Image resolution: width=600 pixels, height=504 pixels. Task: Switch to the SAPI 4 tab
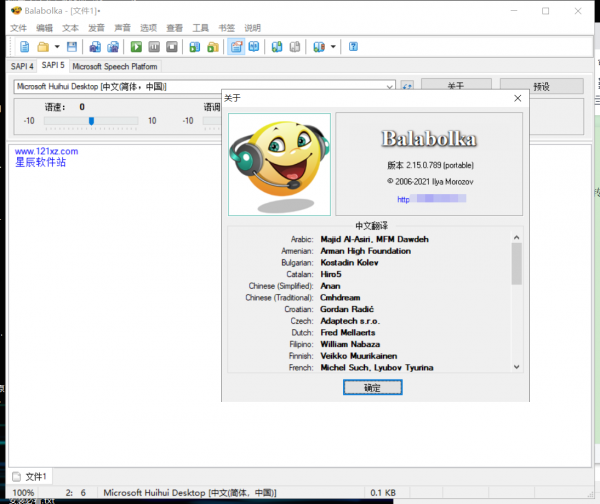point(22,66)
